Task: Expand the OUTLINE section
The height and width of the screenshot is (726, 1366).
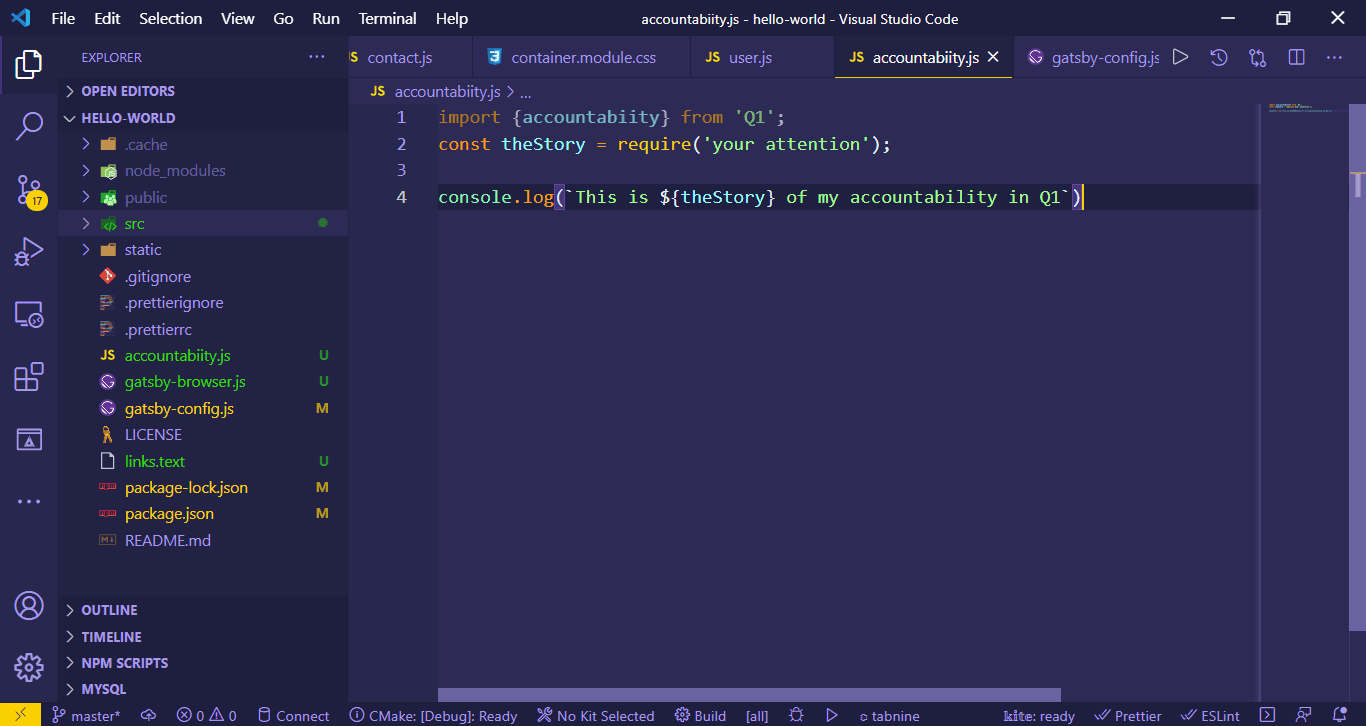Action: tap(109, 610)
